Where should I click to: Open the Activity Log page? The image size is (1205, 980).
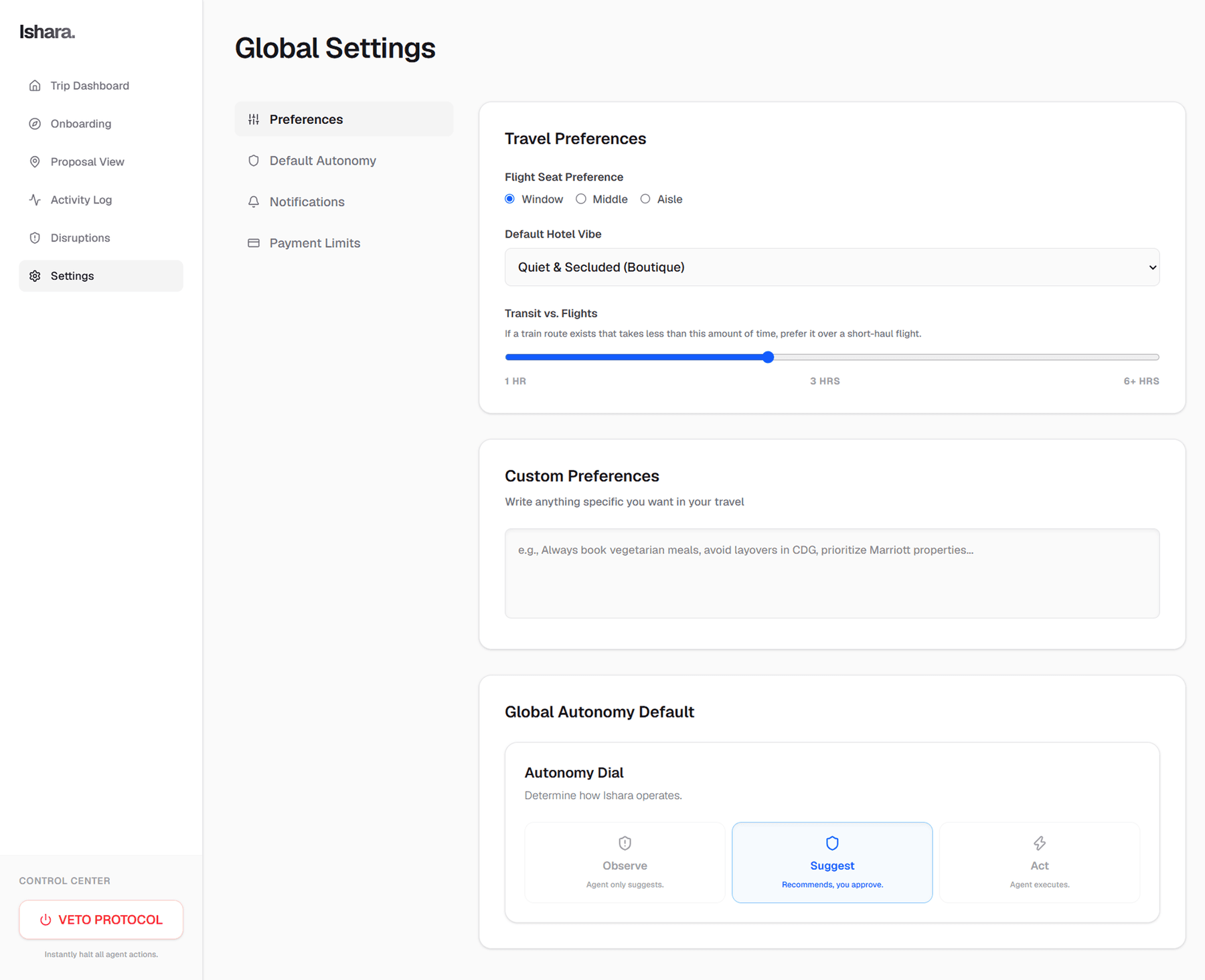click(x=101, y=199)
